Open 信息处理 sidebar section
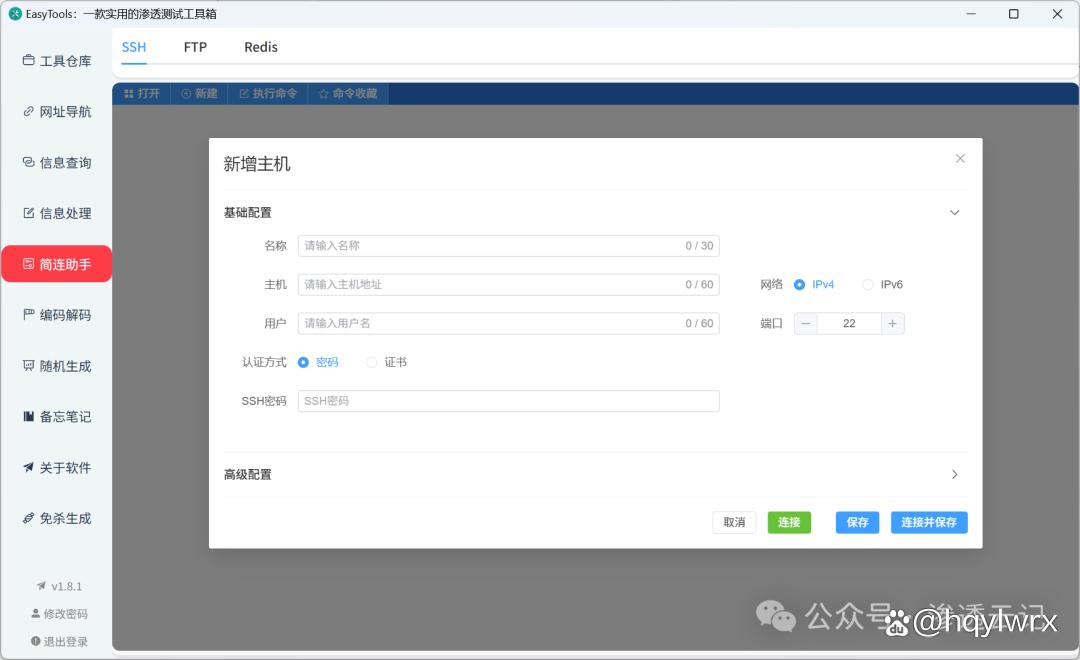The height and width of the screenshot is (660, 1080). coord(56,213)
